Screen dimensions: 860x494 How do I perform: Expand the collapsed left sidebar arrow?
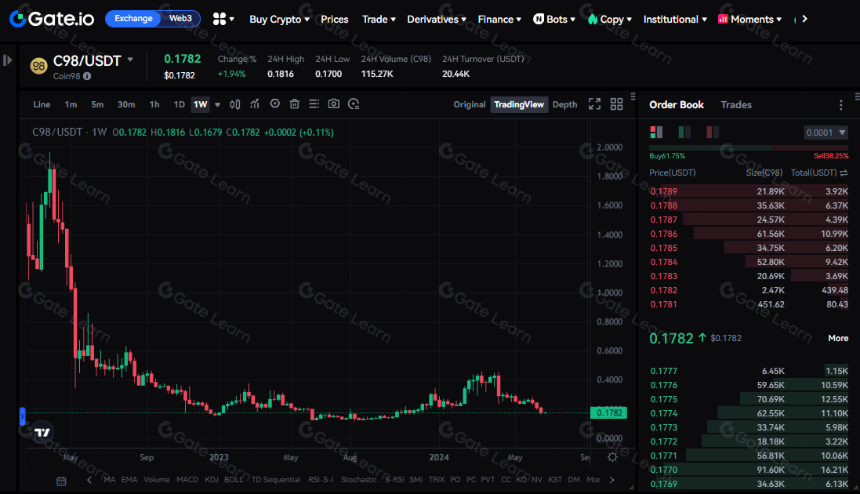click(7, 60)
